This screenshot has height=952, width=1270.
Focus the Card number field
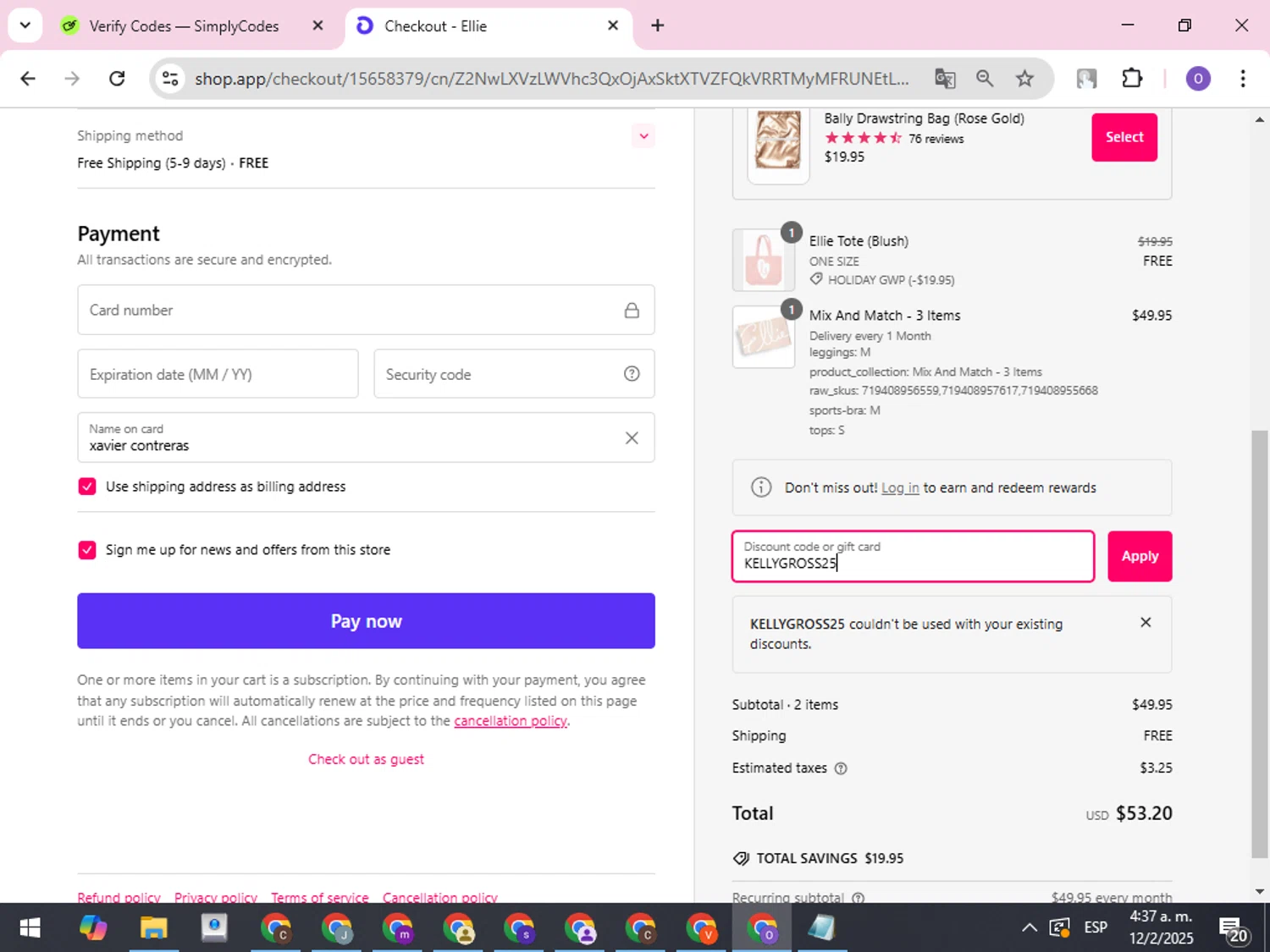pos(366,310)
